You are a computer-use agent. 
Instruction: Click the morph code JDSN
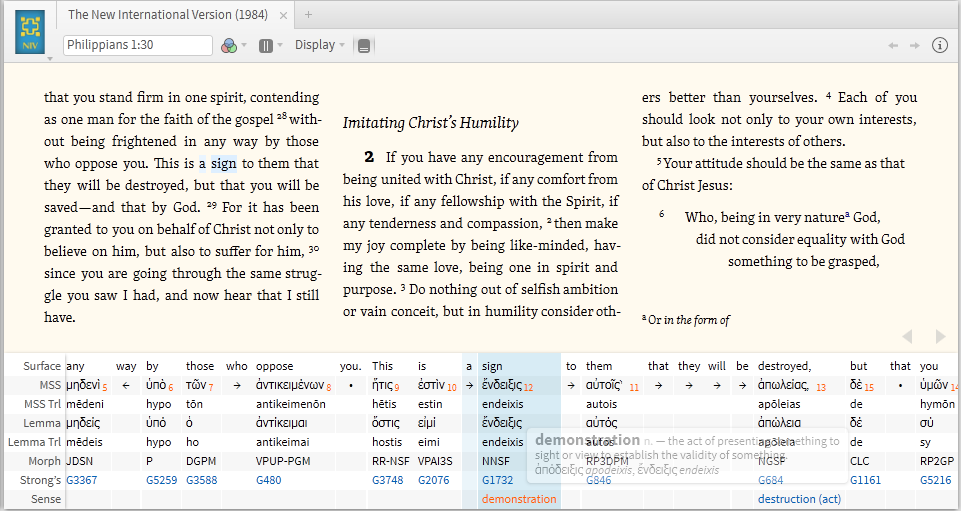(80, 461)
